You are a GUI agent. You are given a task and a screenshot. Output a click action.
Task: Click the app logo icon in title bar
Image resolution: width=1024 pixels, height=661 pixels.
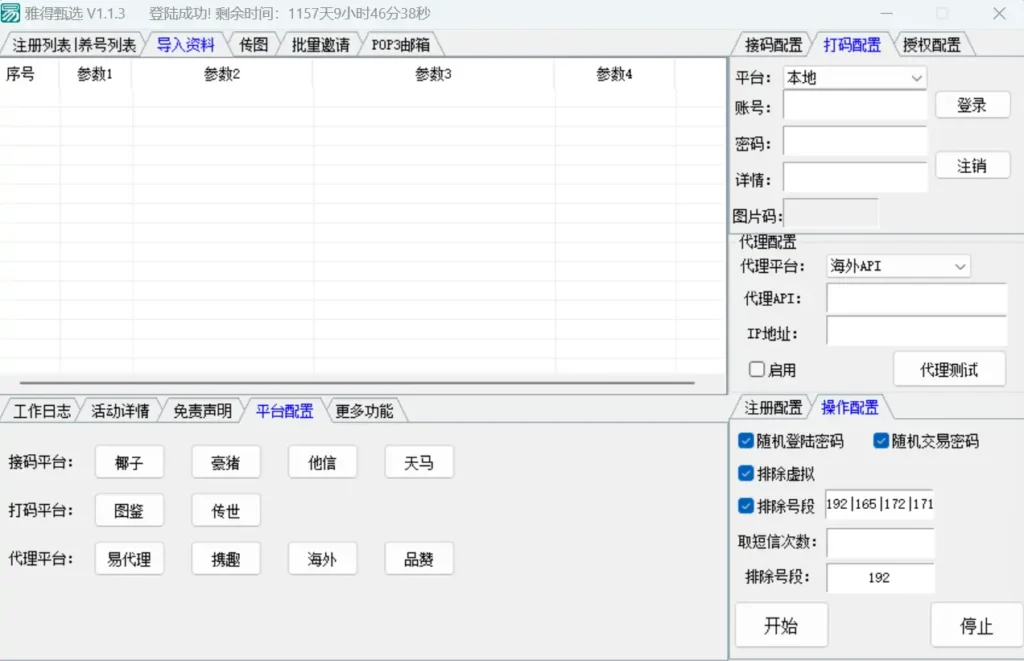point(10,12)
